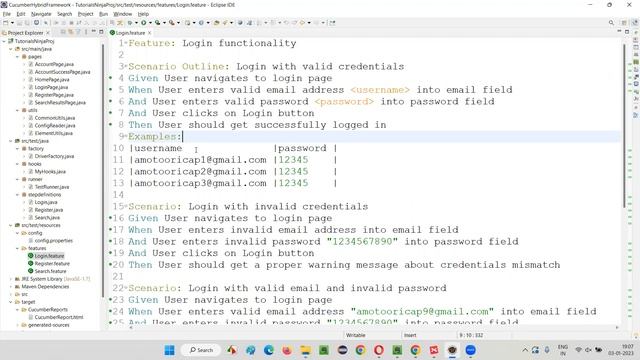Select config.properties in explorer
The width and height of the screenshot is (640, 360).
click(x=53, y=241)
